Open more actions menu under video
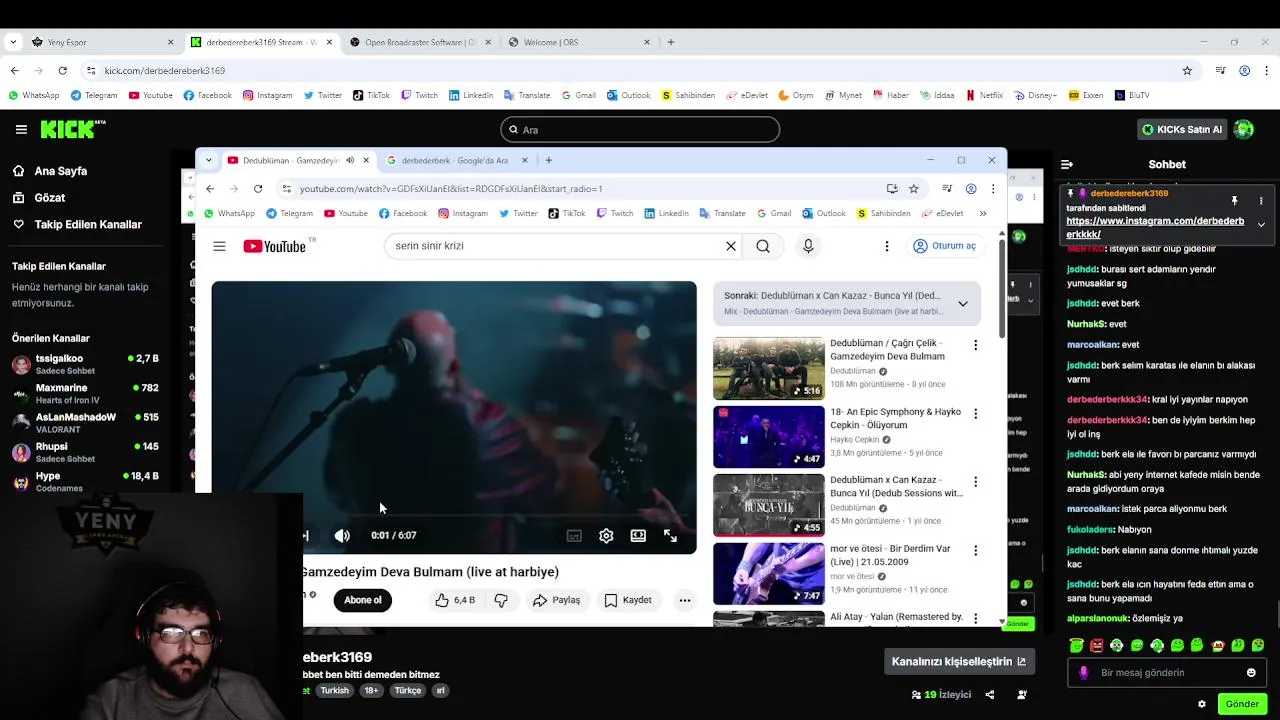This screenshot has height=720, width=1280. click(685, 600)
